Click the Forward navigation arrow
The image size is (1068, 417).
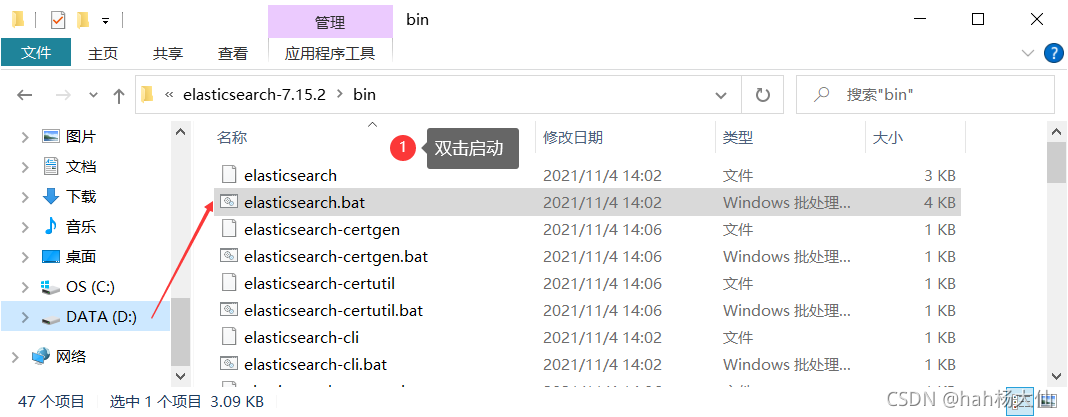pos(63,95)
